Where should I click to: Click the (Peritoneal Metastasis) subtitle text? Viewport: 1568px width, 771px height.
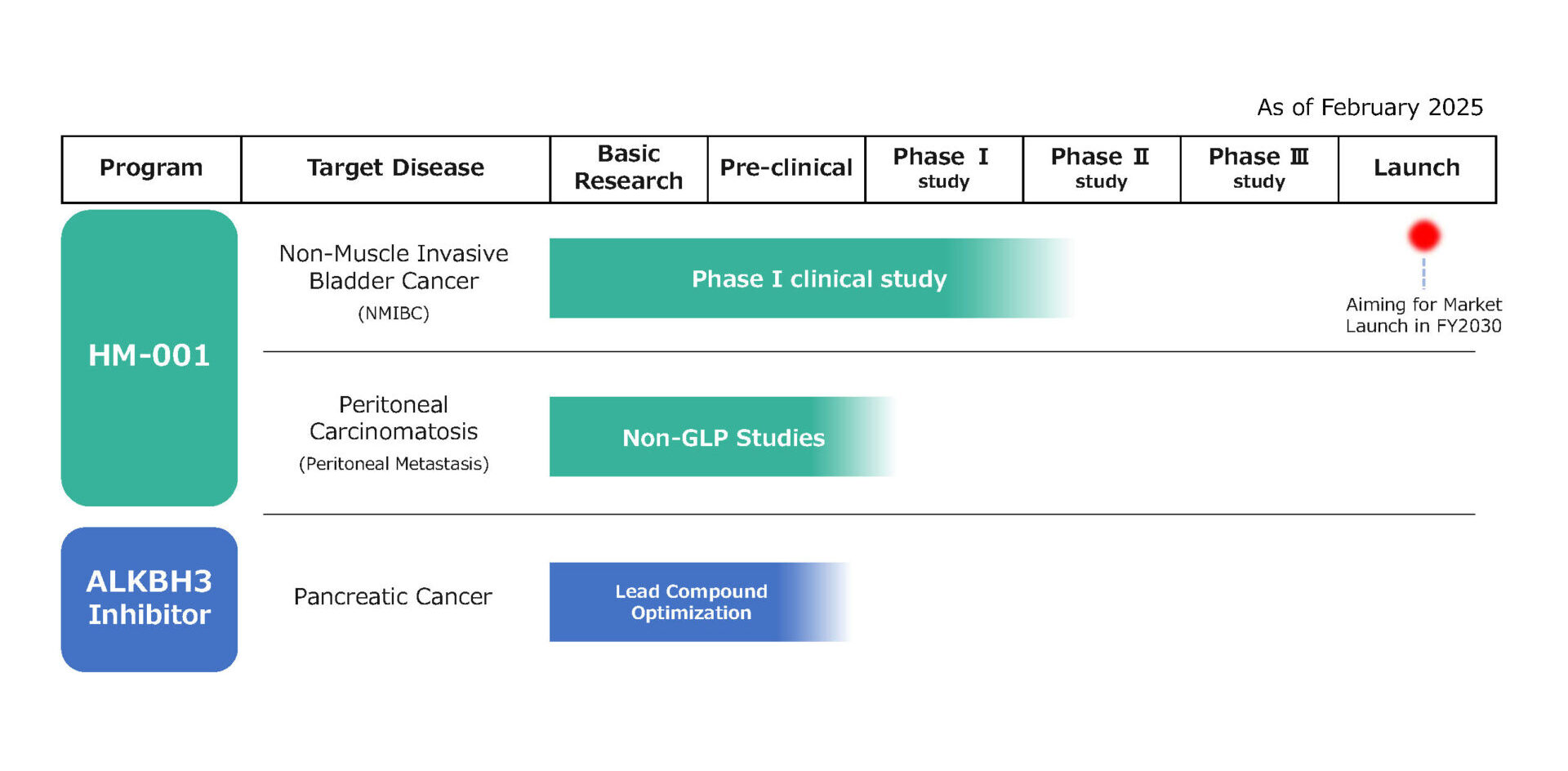[394, 464]
